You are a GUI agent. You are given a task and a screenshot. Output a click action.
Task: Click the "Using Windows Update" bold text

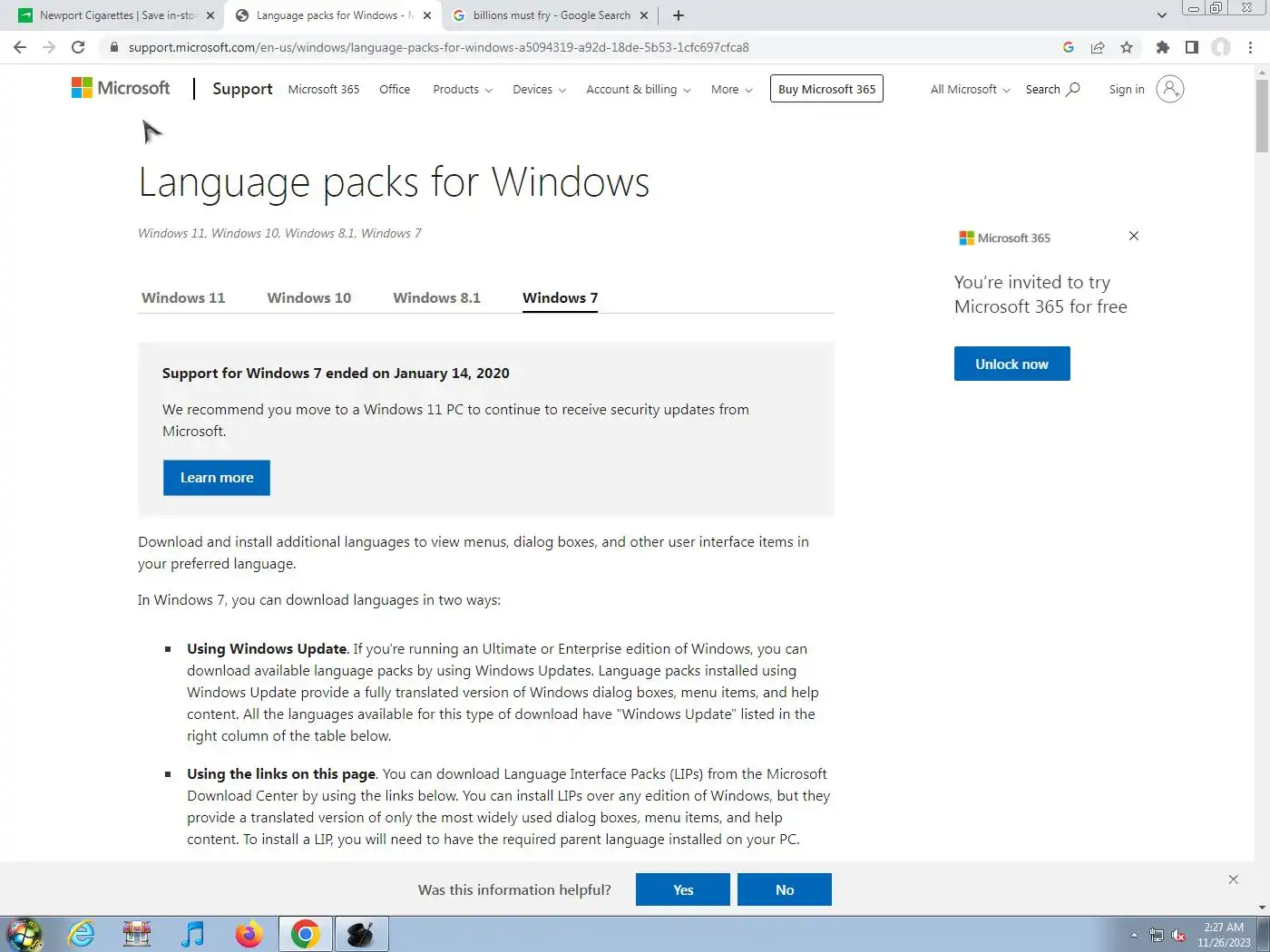[x=267, y=648]
